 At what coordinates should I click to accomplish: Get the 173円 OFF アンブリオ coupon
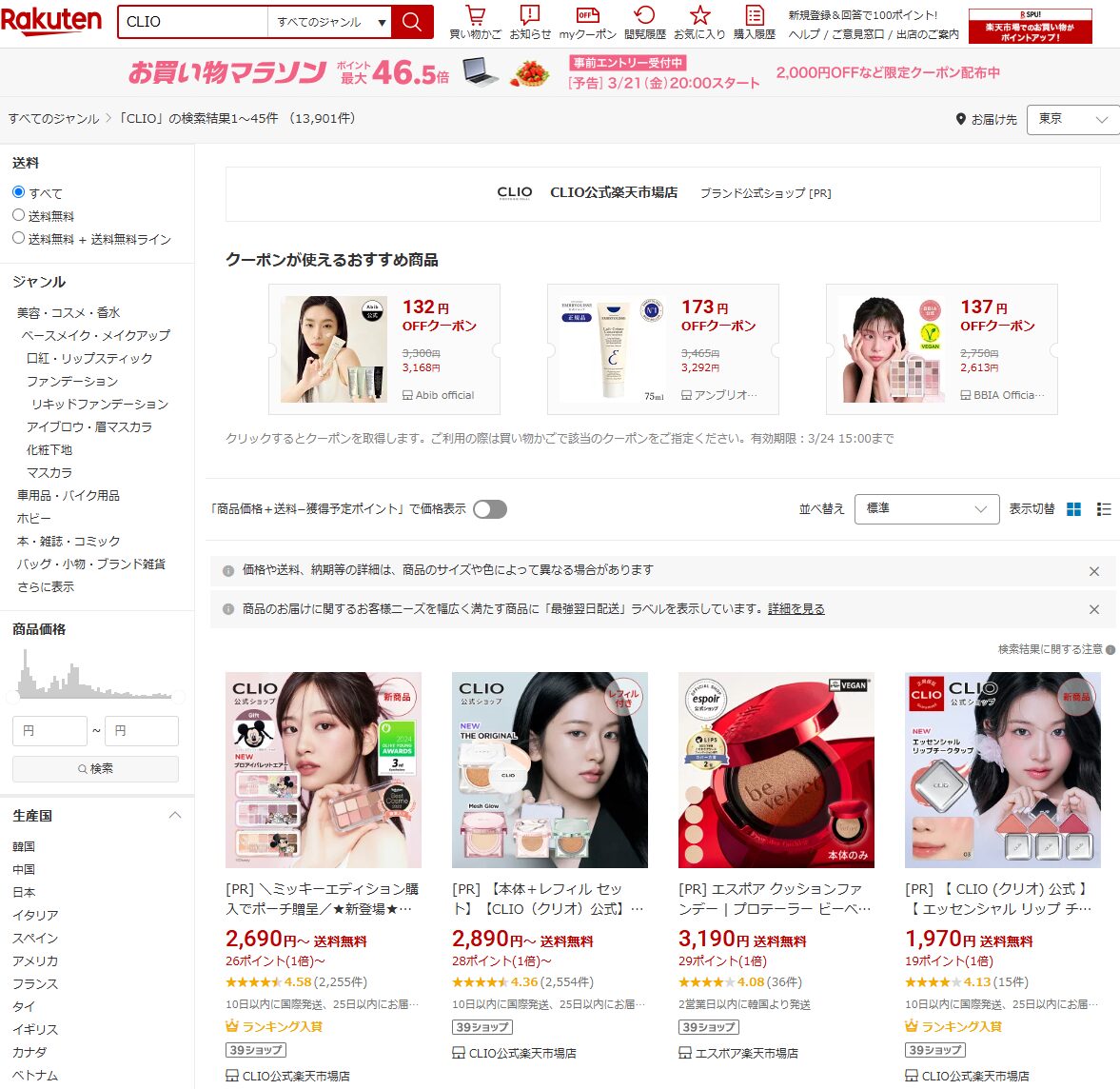point(663,349)
